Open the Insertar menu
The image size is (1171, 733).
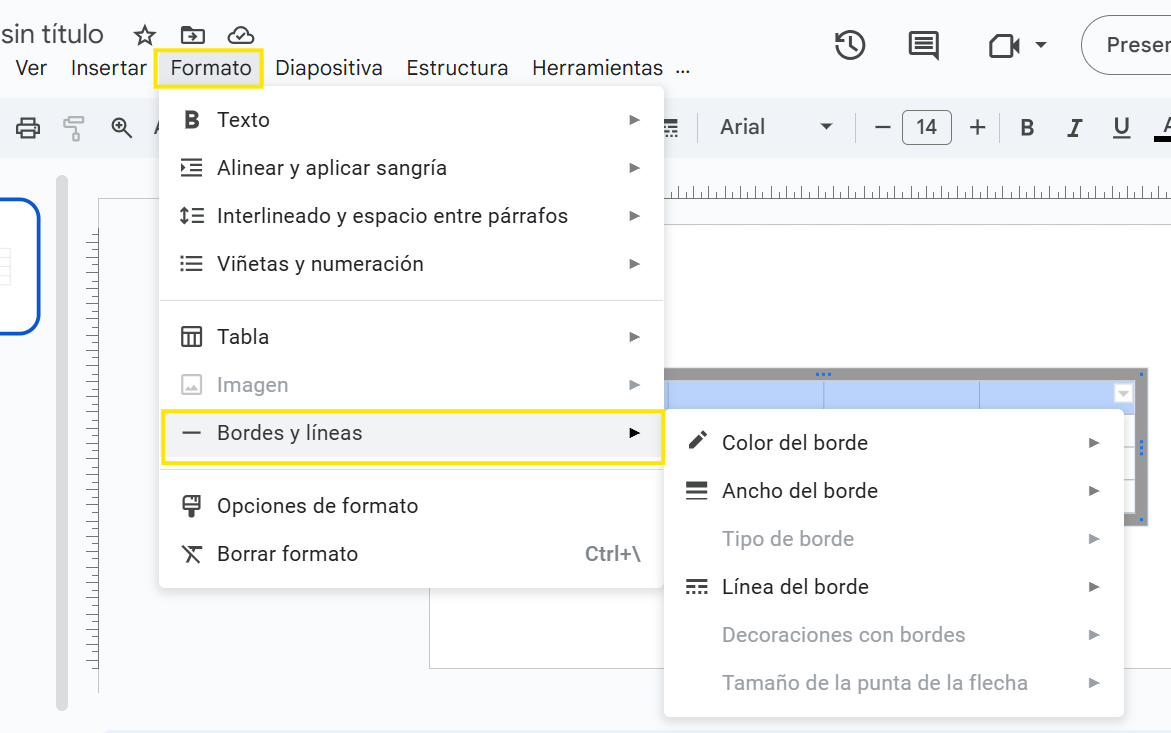click(109, 68)
